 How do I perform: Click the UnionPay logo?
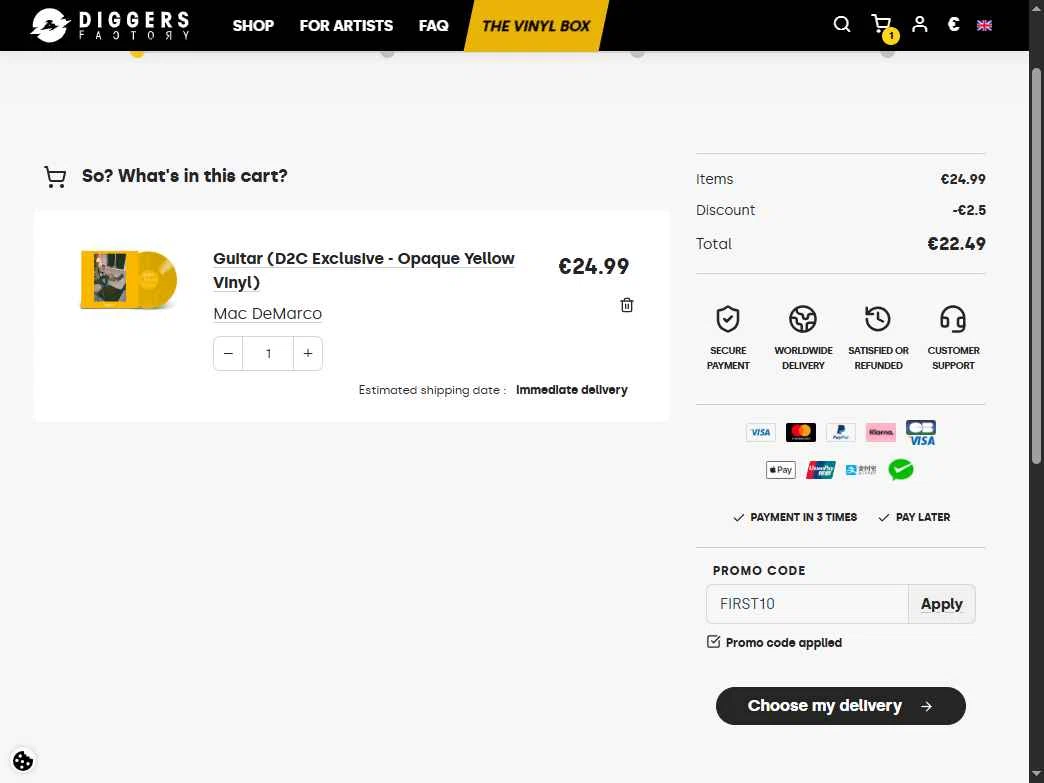click(821, 470)
